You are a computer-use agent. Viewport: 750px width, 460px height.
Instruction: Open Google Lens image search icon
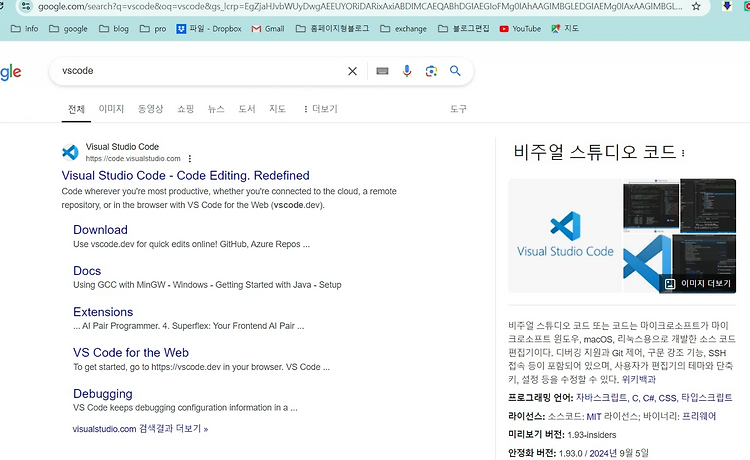click(431, 71)
